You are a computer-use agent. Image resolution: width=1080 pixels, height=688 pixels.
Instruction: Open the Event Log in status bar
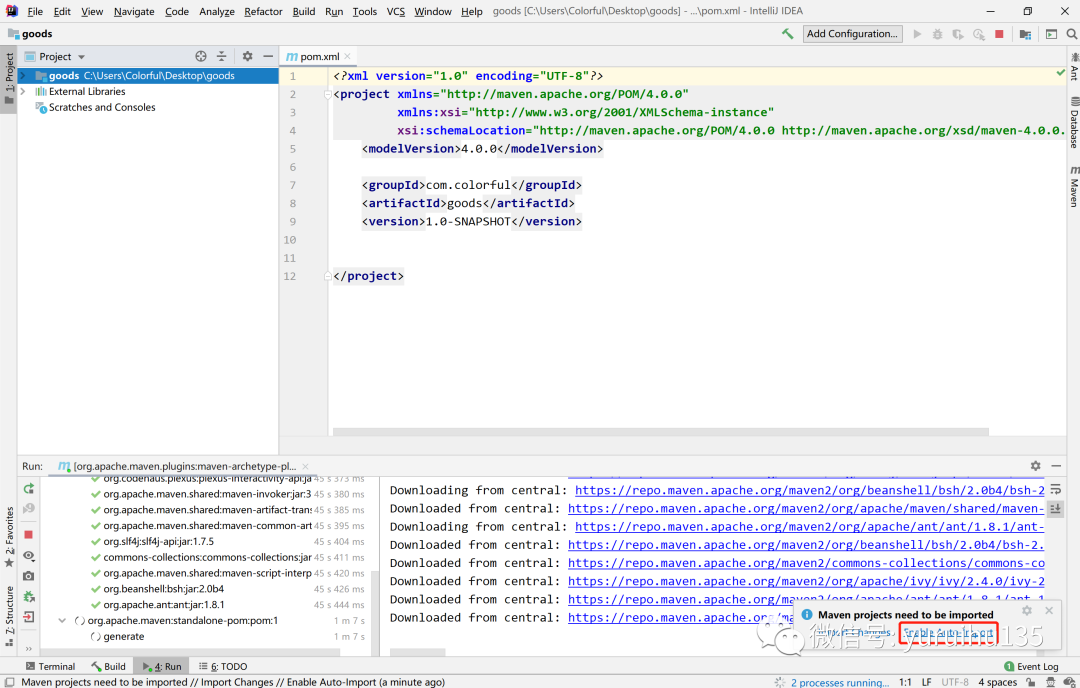[1031, 666]
